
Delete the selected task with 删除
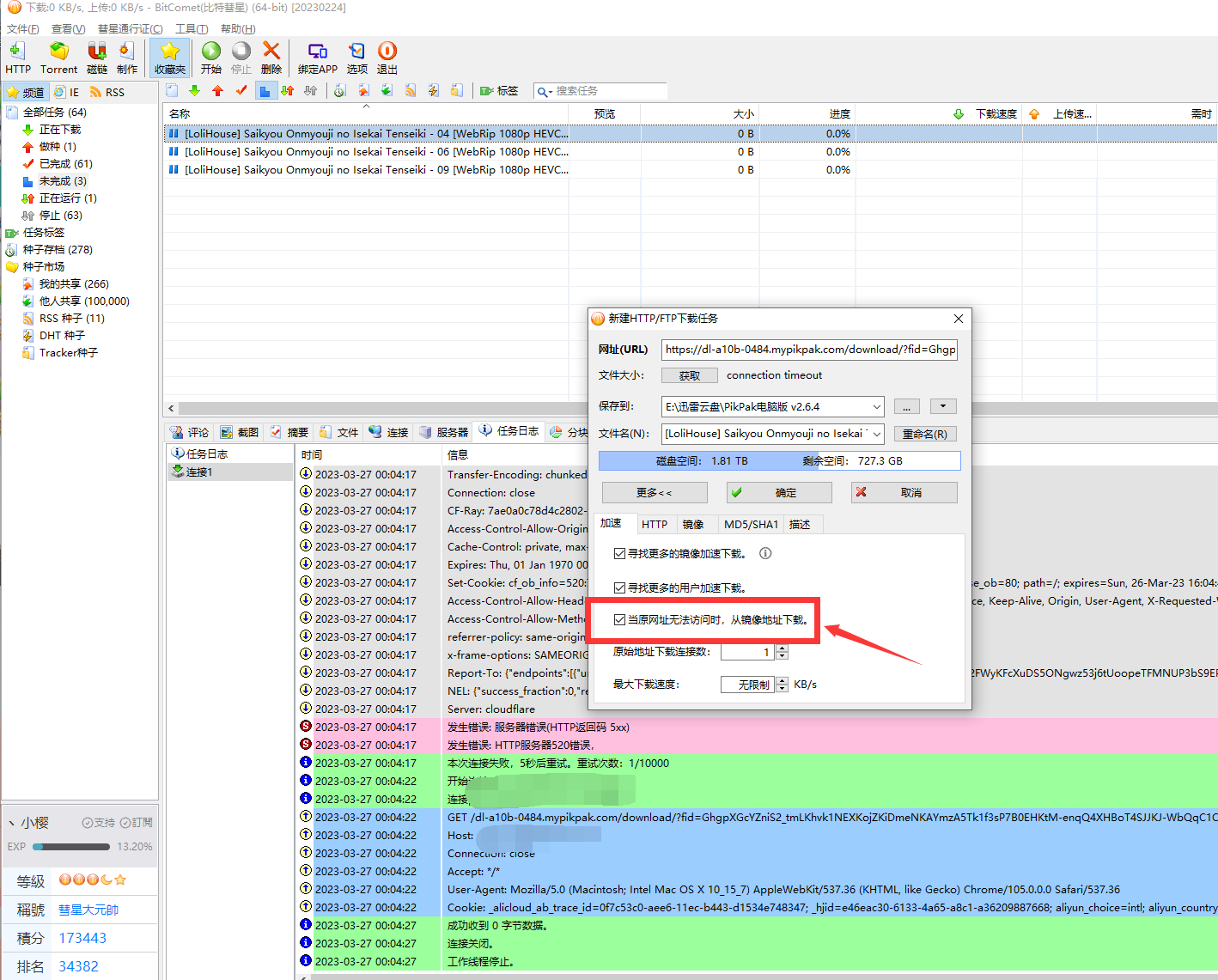271,58
